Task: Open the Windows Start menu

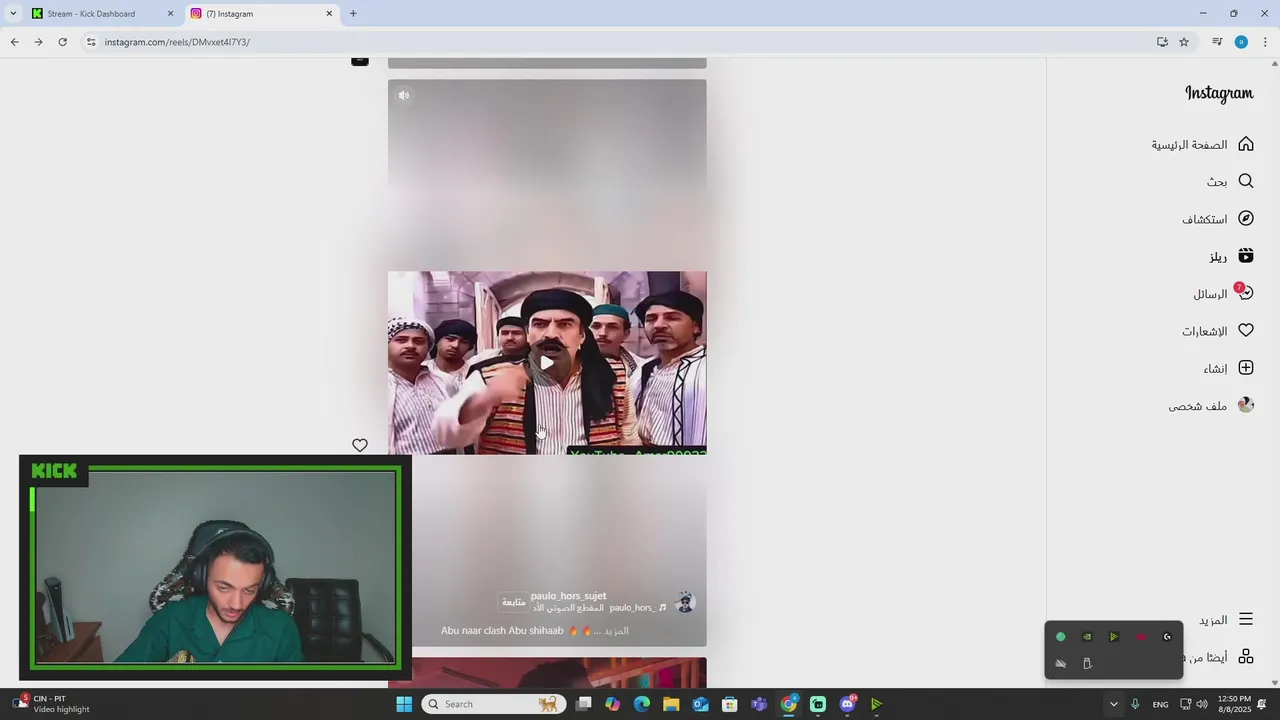Action: point(404,704)
